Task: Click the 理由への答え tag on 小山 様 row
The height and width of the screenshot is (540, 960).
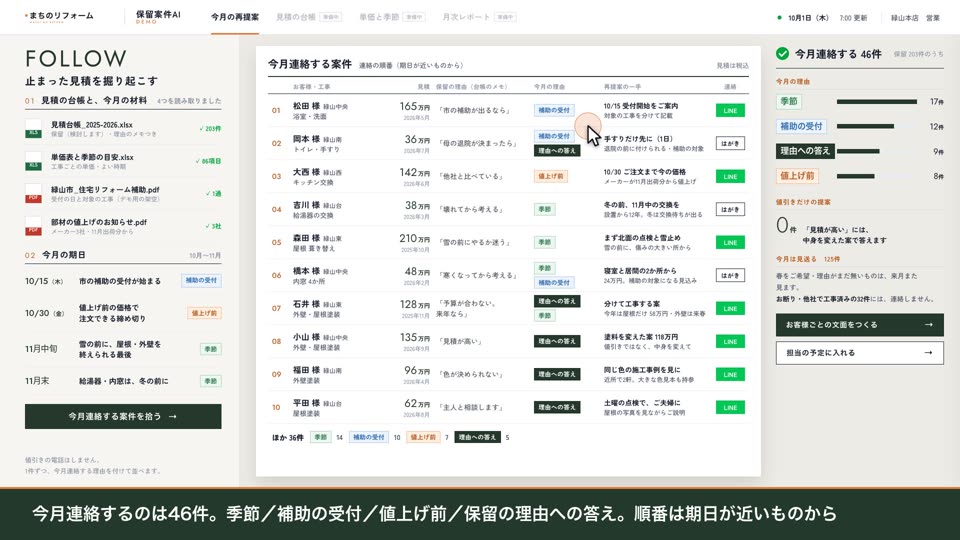Action: (x=557, y=341)
